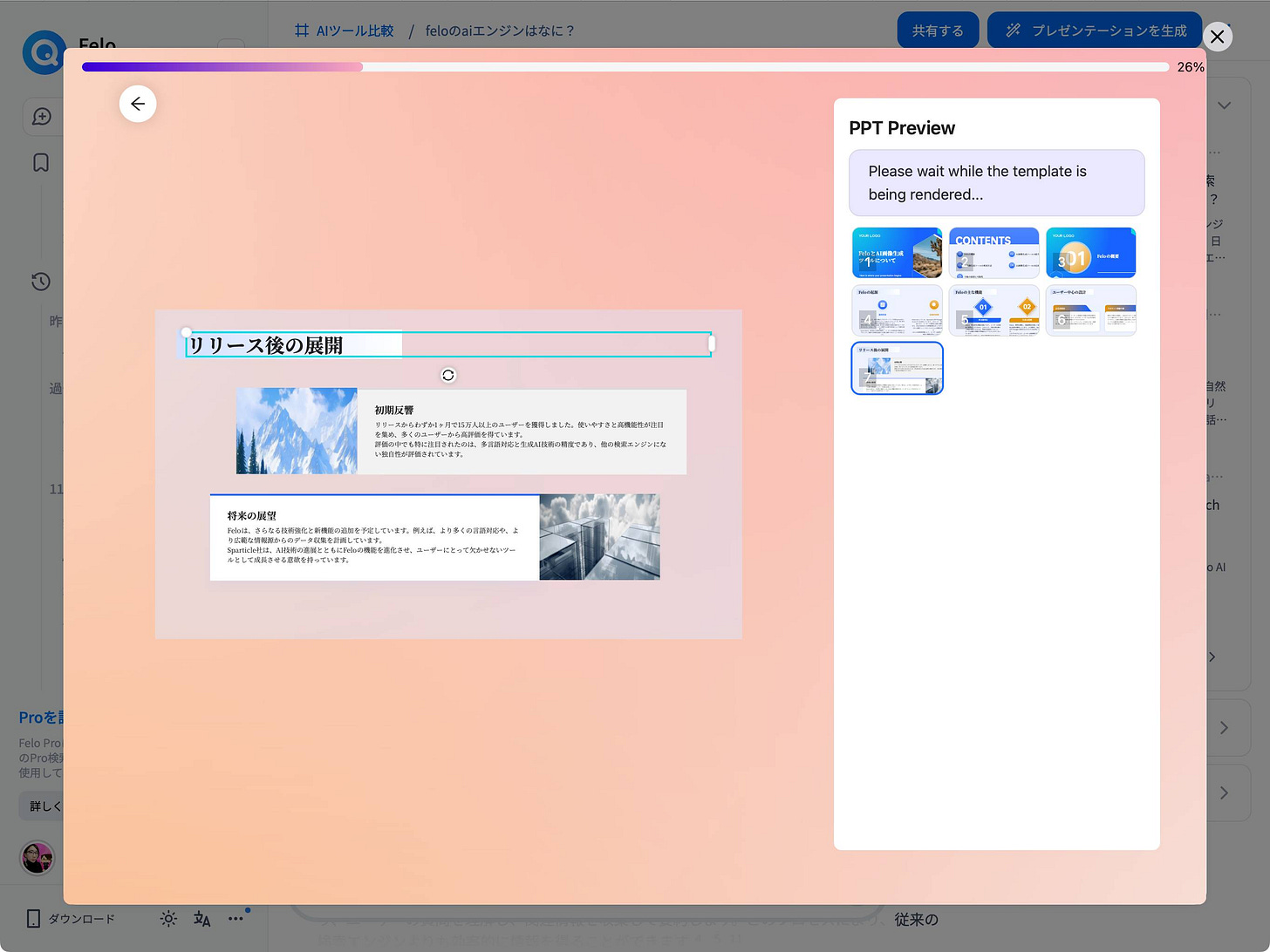Click the プレゼンテーションを生成 button
Image resolution: width=1270 pixels, height=952 pixels.
coord(1095,31)
